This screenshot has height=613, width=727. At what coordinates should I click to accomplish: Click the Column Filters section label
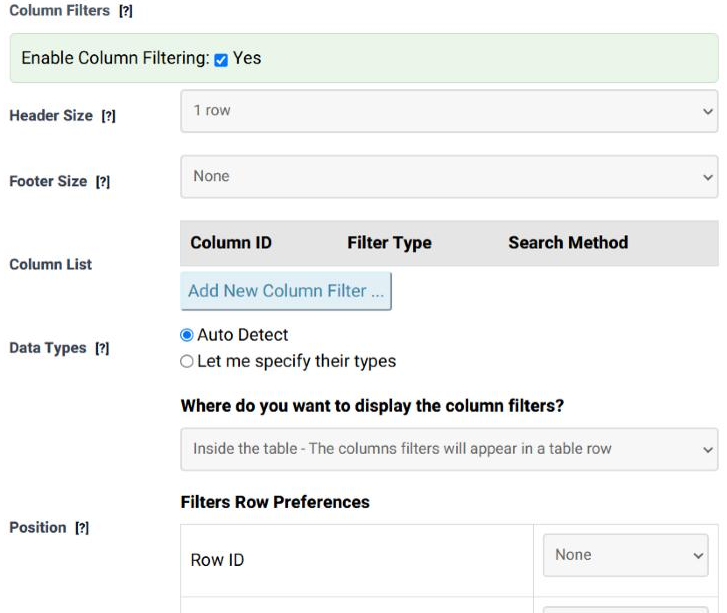coord(59,11)
